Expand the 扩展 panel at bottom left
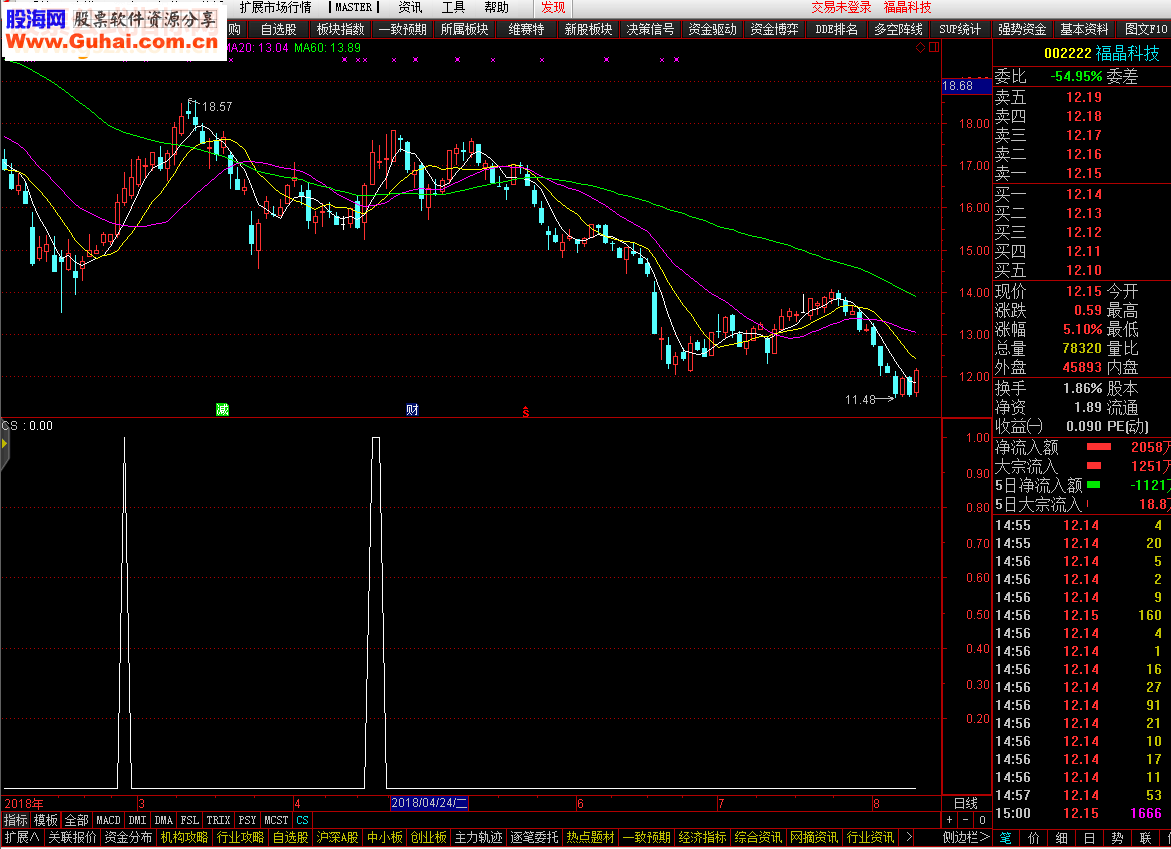1171x849 pixels. (x=21, y=837)
